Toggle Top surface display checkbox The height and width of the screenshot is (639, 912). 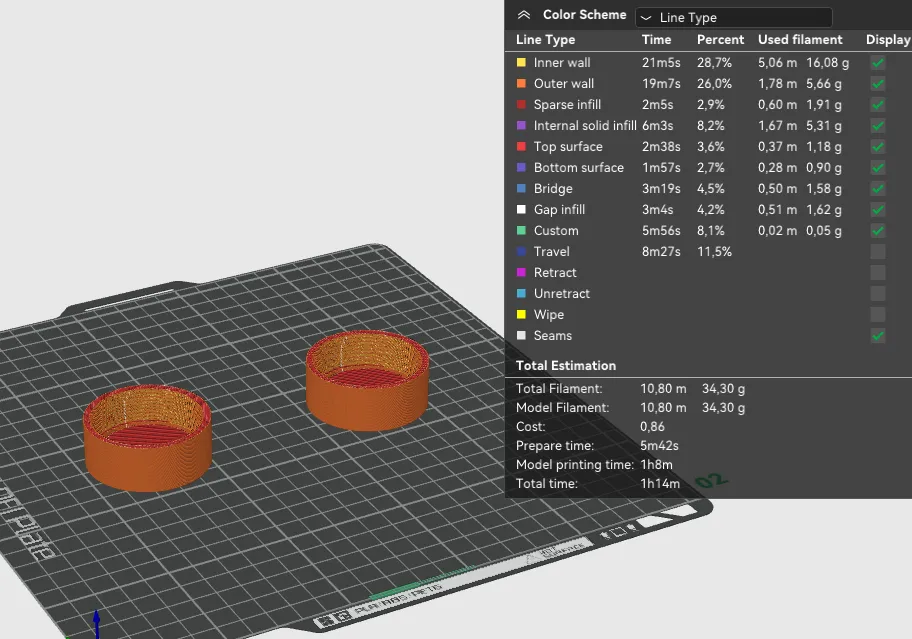878,147
